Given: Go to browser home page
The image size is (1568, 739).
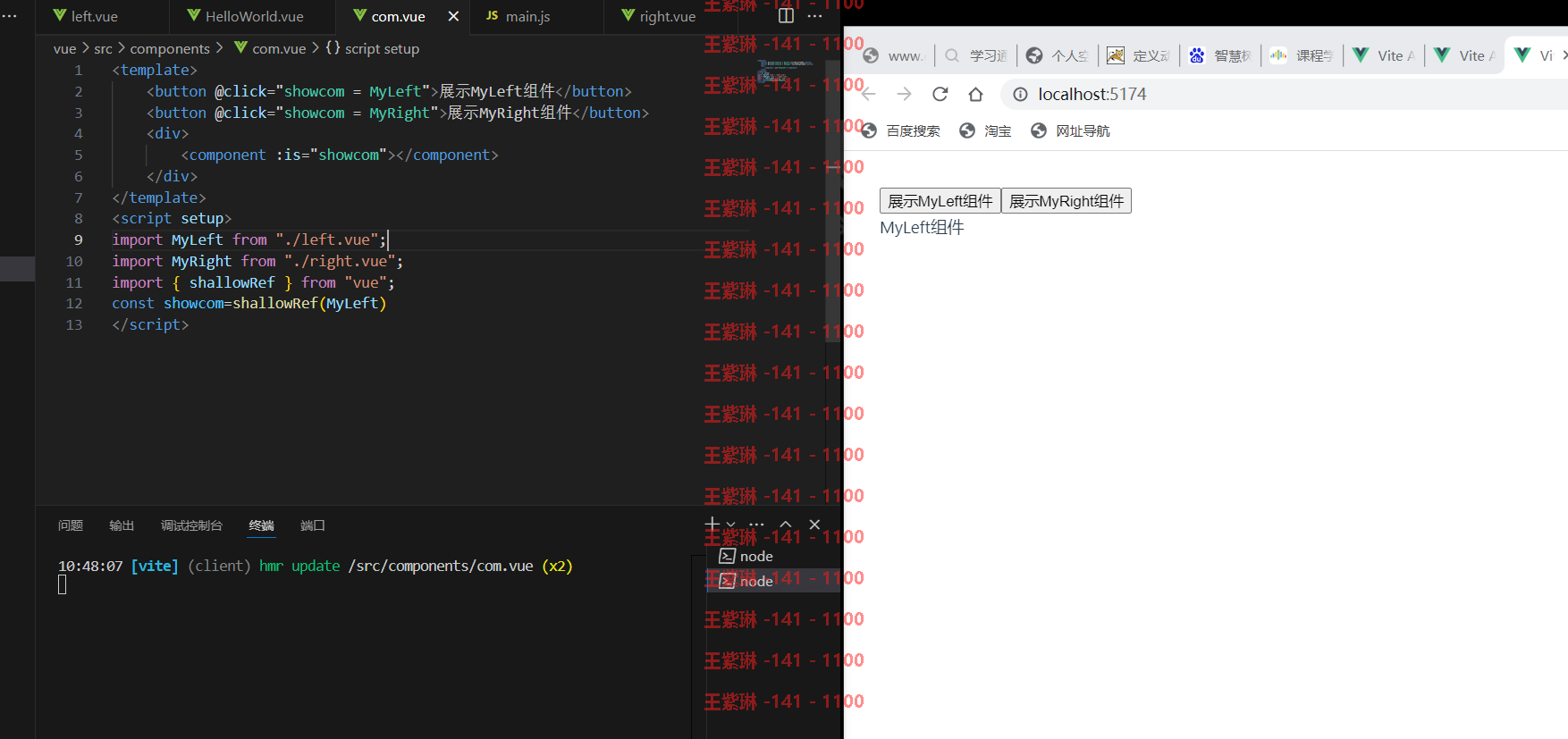Looking at the screenshot, I should [975, 94].
